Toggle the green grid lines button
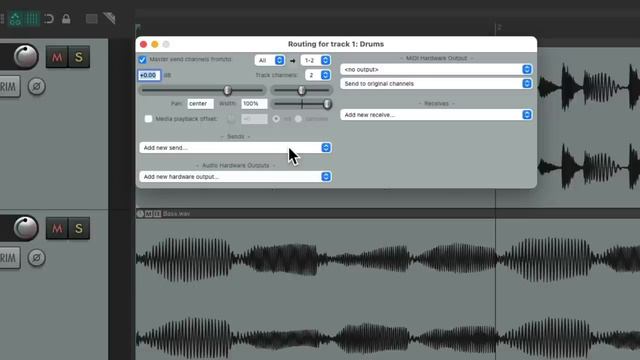640x360 pixels. coord(32,19)
